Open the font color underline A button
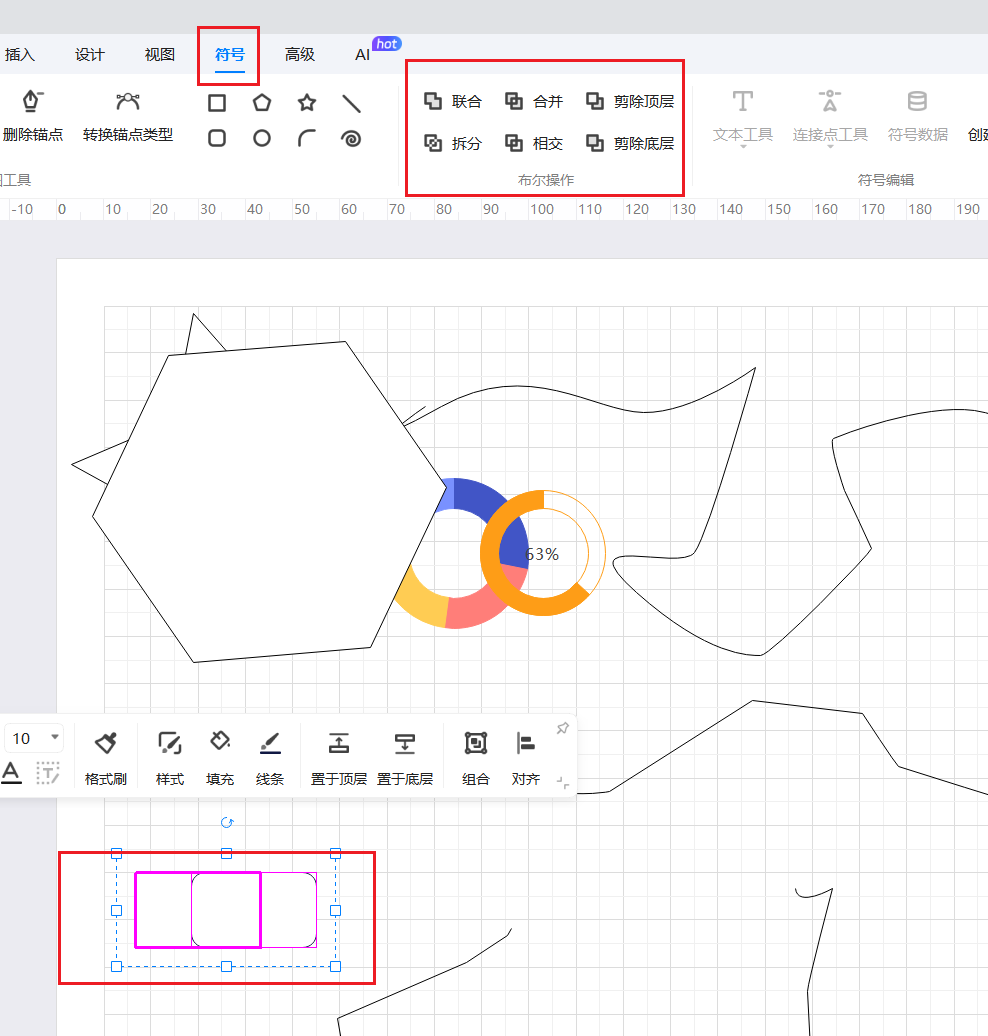This screenshot has height=1036, width=988. click(12, 772)
